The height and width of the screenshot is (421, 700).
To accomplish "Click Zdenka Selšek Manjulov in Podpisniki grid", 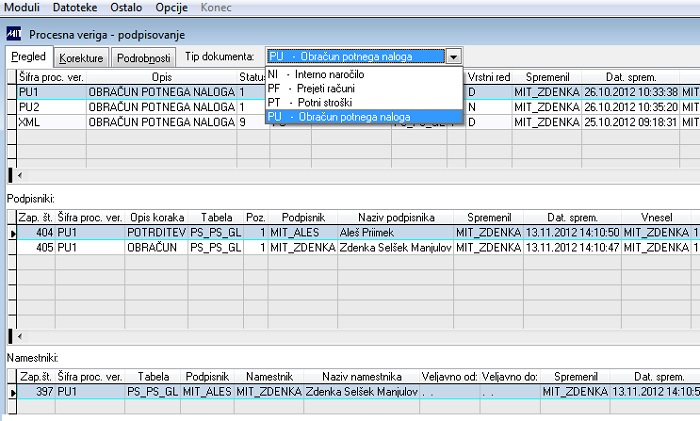I will pos(396,247).
